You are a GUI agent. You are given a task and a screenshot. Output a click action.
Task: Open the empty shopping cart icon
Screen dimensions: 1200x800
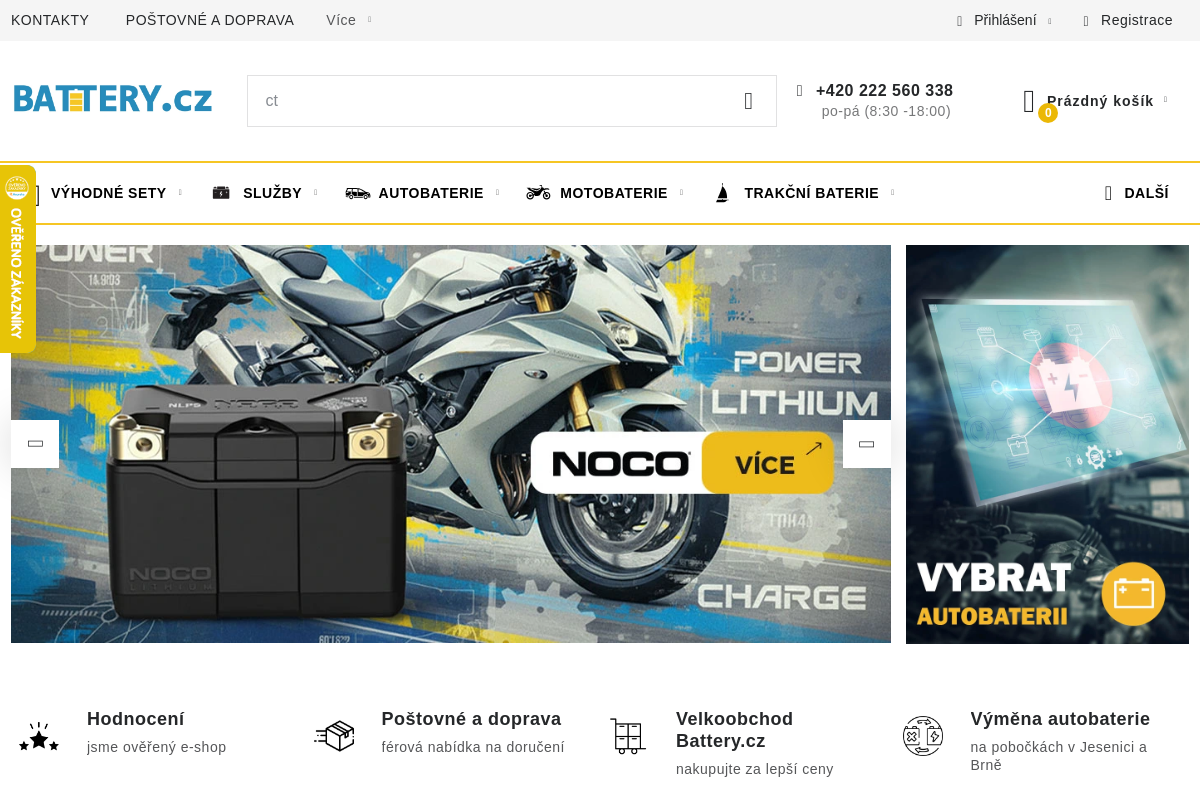pos(1029,100)
